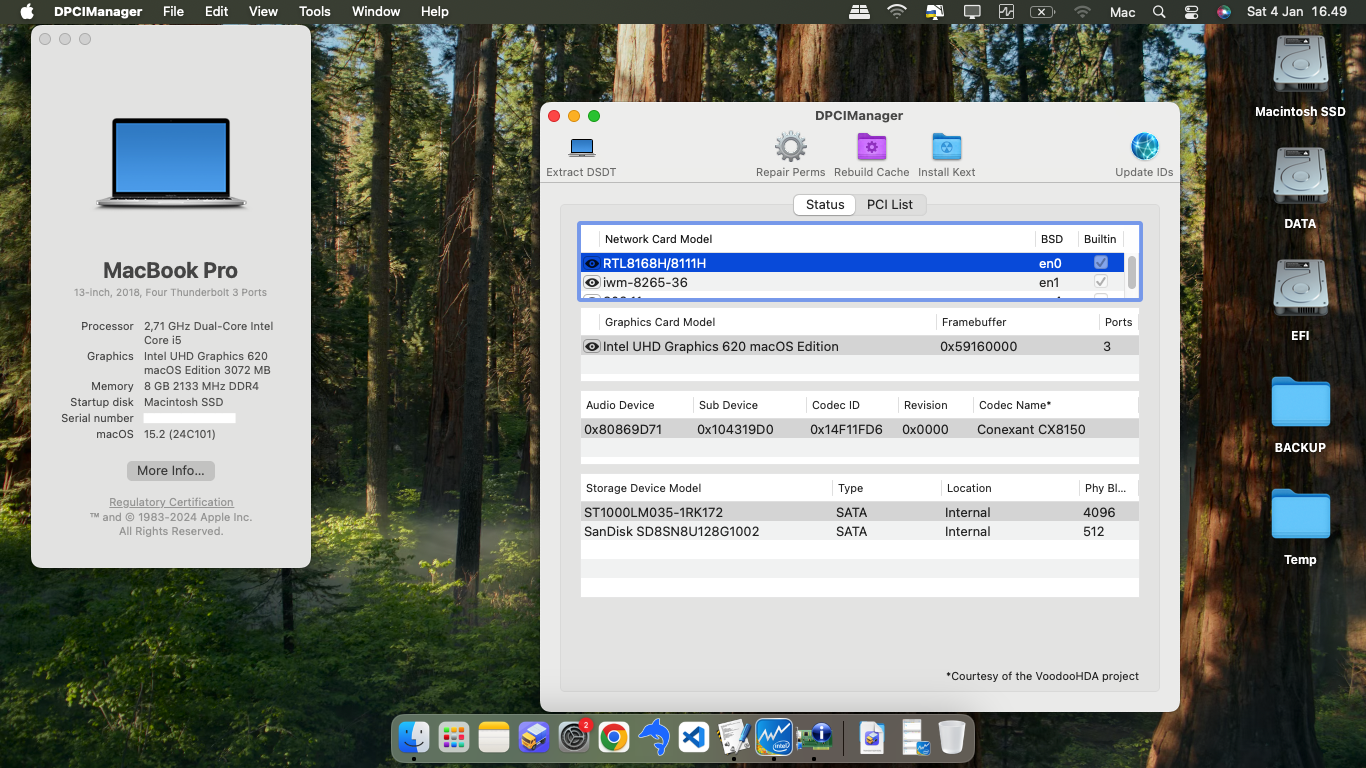This screenshot has height=768, width=1366.
Task: Open System Settings with badge in dock
Action: [x=574, y=738]
